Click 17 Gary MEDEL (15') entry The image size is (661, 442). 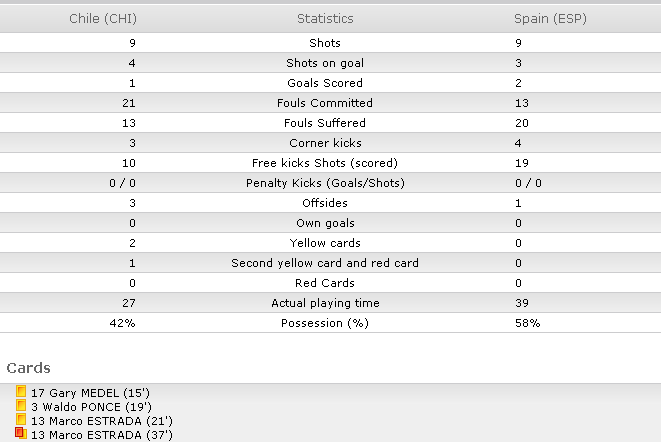(90, 393)
